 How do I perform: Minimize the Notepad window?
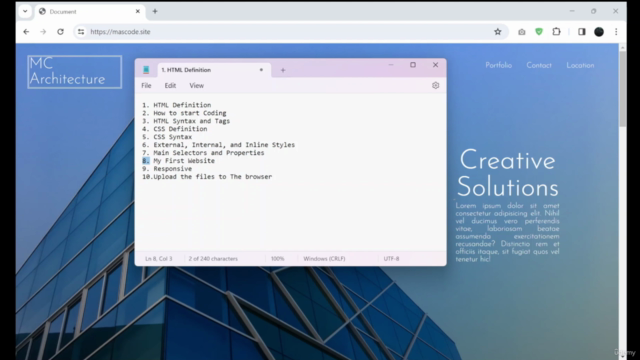click(x=391, y=65)
